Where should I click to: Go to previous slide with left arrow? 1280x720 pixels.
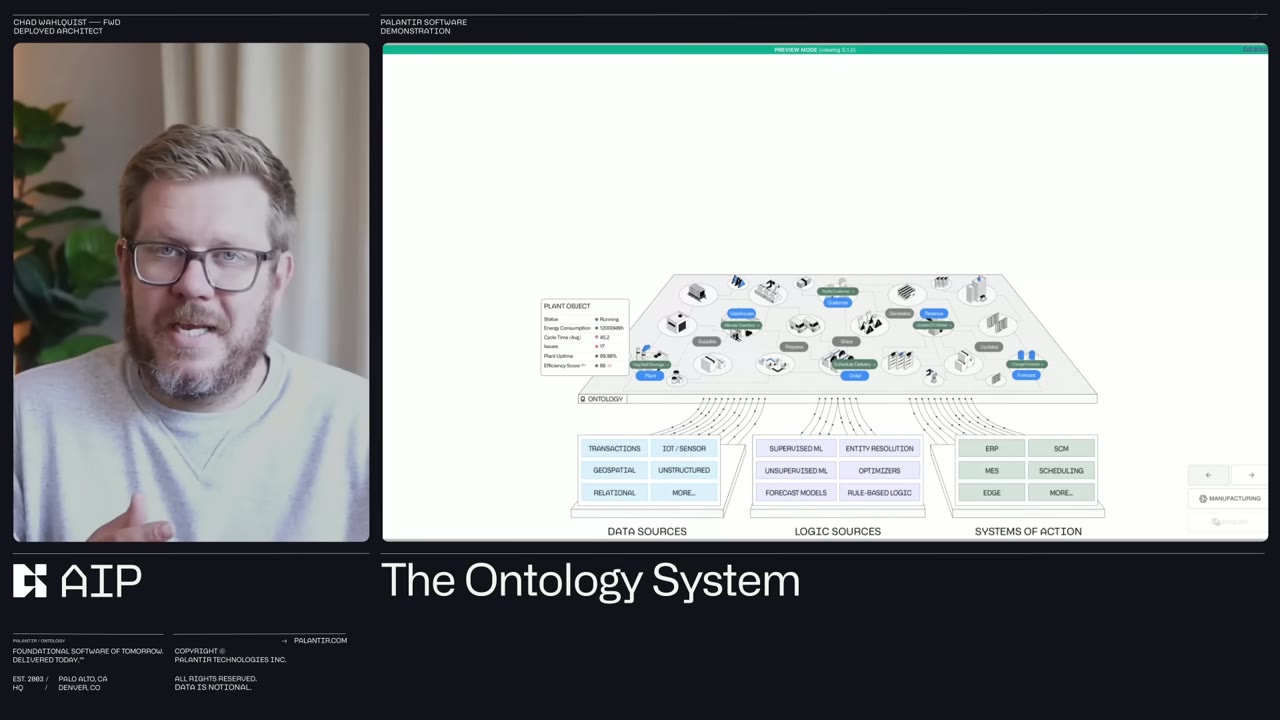coord(1208,475)
